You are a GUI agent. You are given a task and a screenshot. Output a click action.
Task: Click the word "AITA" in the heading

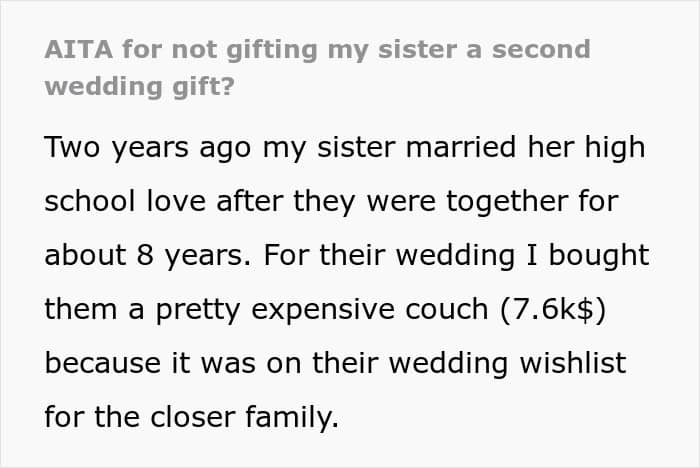pos(79,49)
